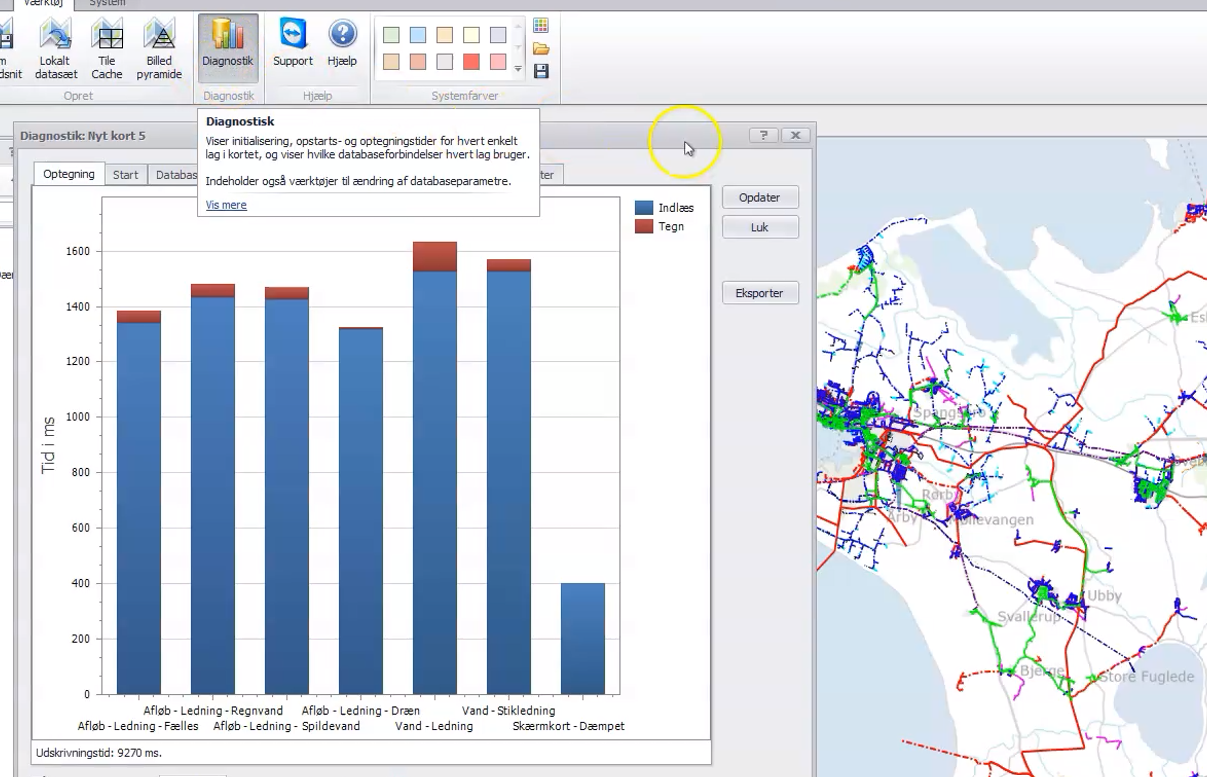Viewport: 1207px width, 777px height.
Task: Click the color grid palette icon
Action: click(541, 26)
